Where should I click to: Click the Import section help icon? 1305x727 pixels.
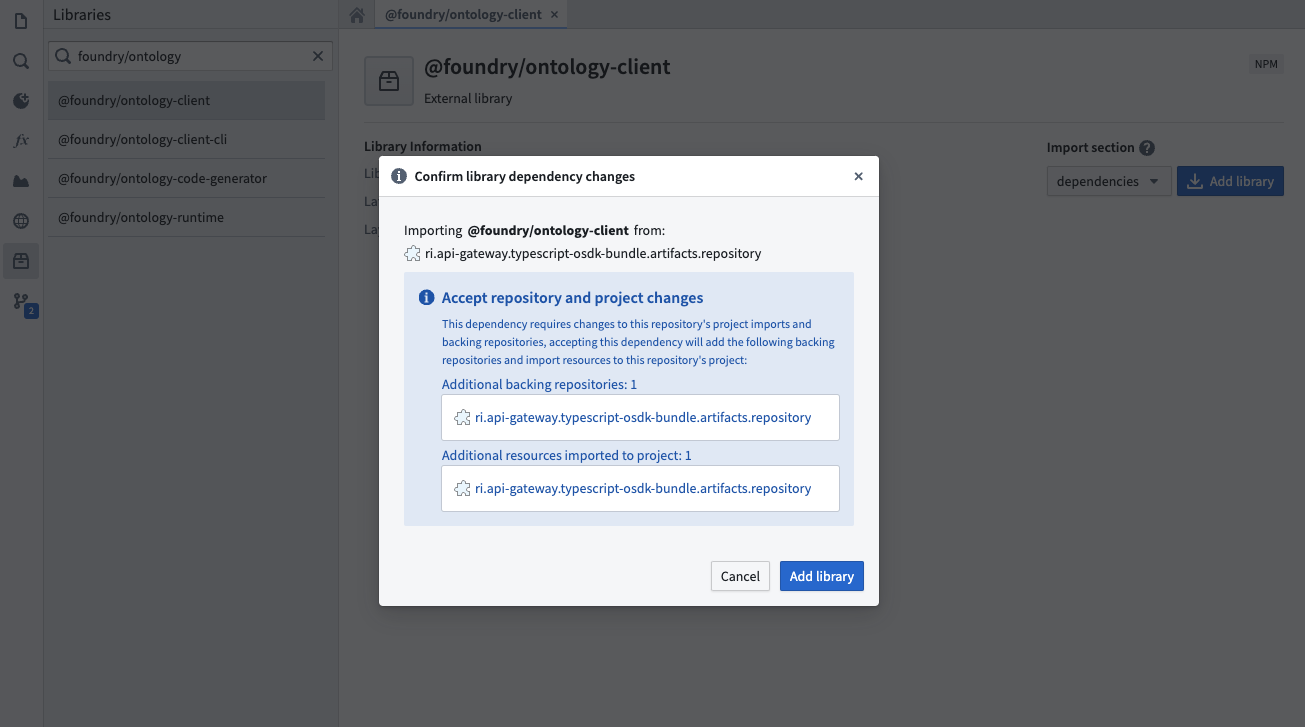tap(1147, 148)
